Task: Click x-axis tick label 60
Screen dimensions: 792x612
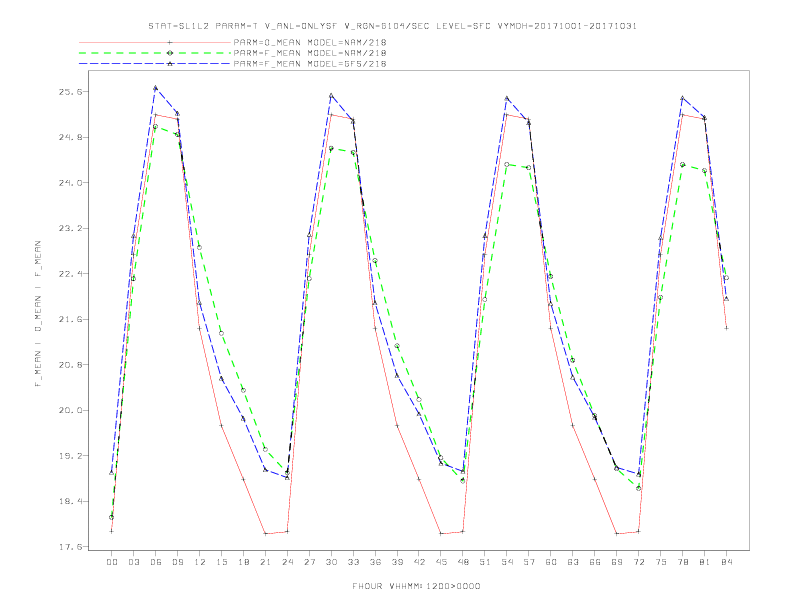Action: (551, 562)
